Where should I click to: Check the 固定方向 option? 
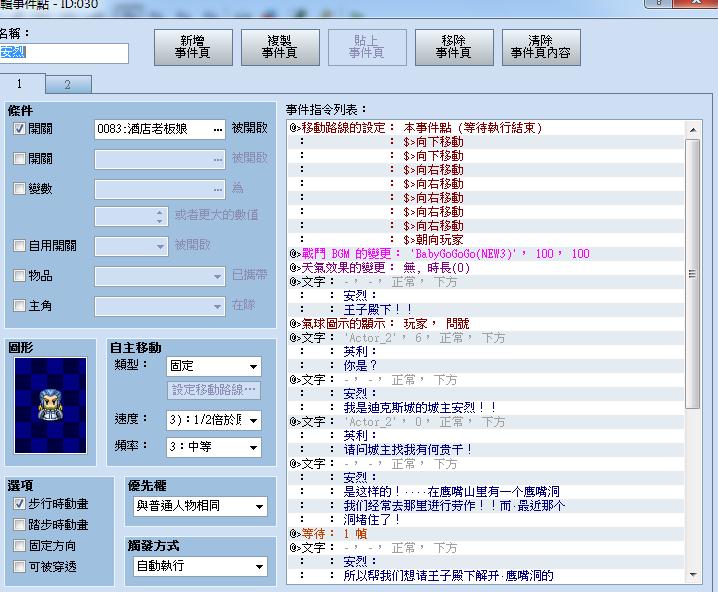[x=19, y=546]
